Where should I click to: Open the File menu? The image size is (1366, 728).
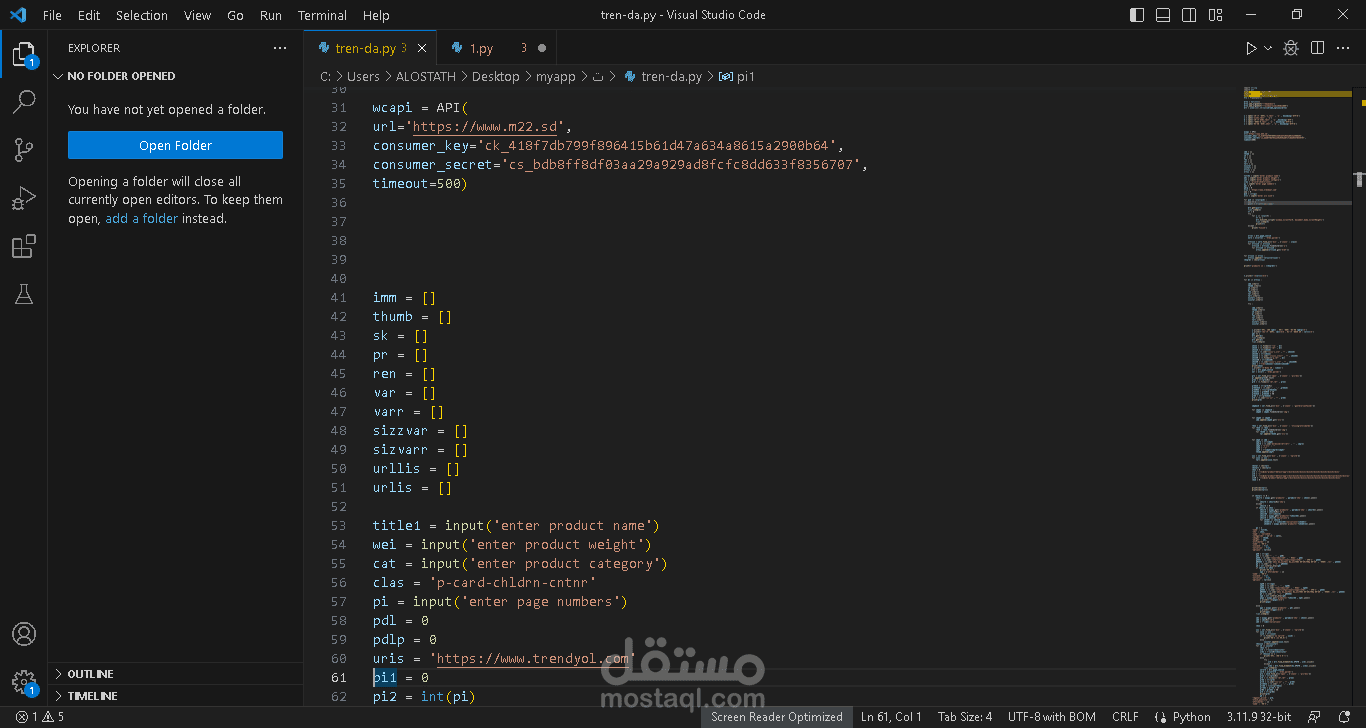click(x=52, y=15)
